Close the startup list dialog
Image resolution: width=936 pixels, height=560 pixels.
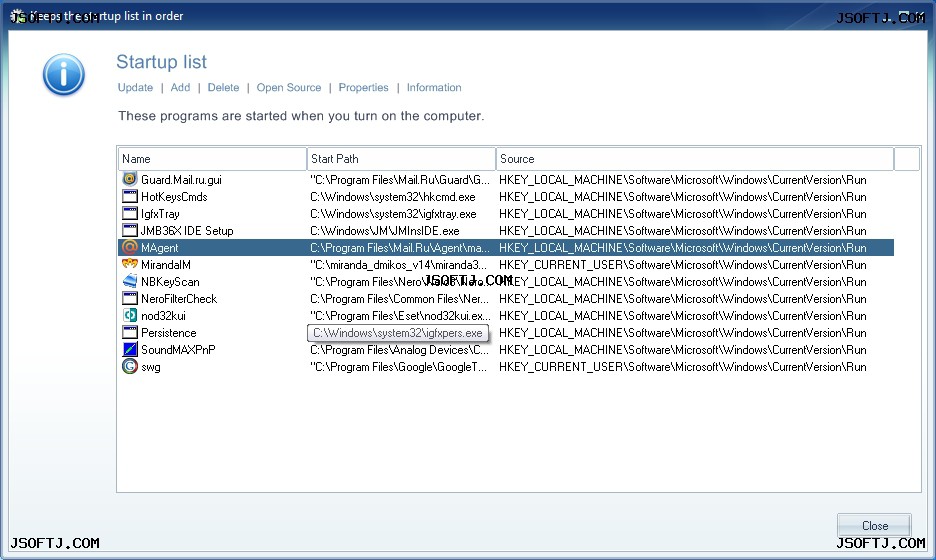coord(874,525)
